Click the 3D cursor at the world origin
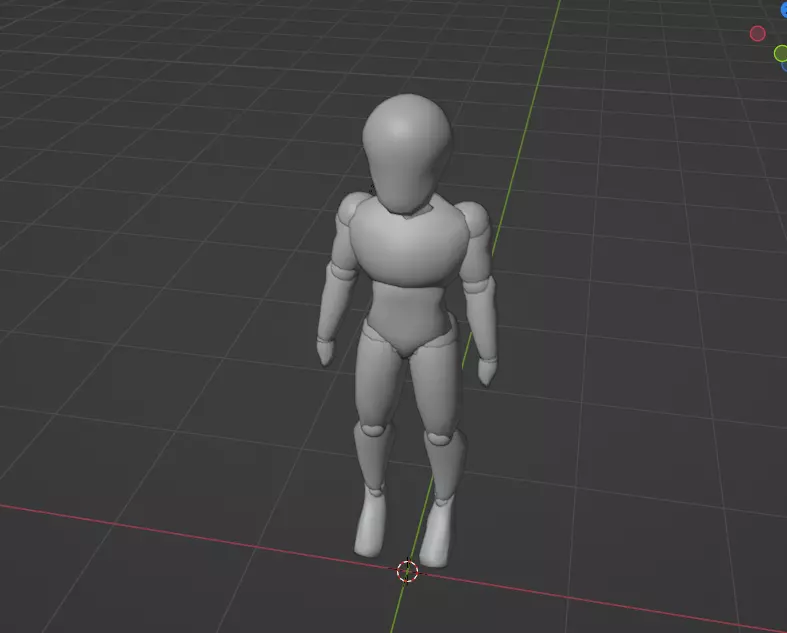This screenshot has height=633, width=787. [408, 571]
